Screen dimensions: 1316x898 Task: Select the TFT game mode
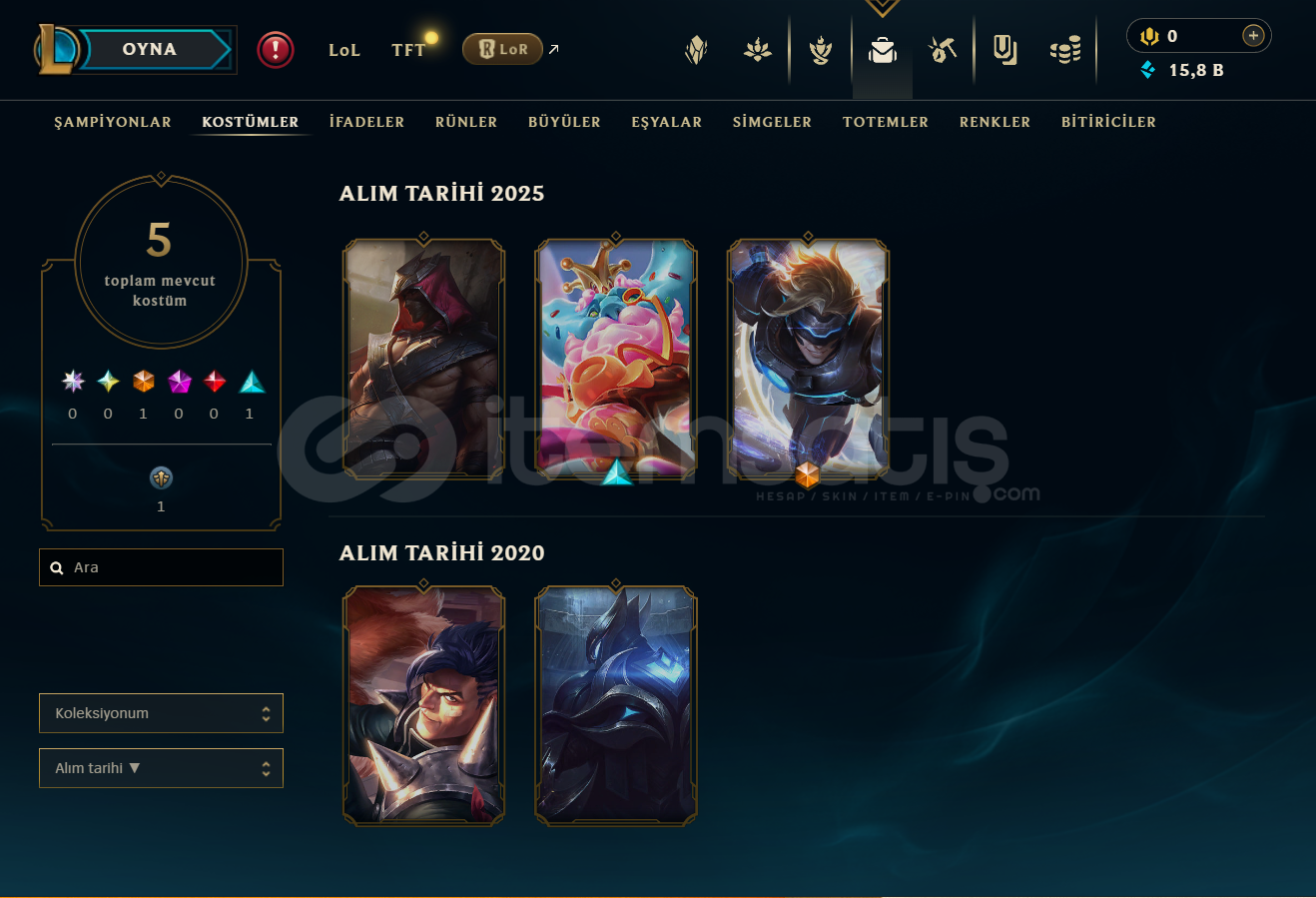[408, 50]
